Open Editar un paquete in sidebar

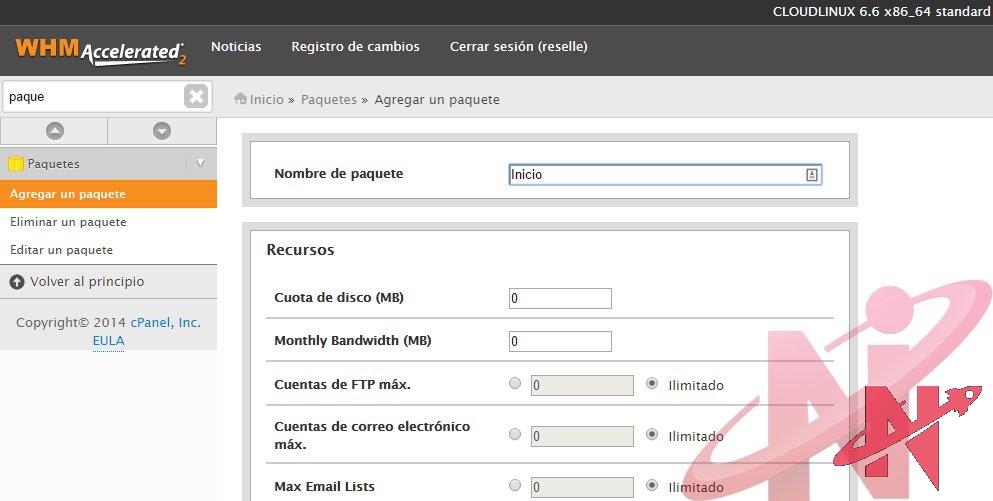point(61,250)
